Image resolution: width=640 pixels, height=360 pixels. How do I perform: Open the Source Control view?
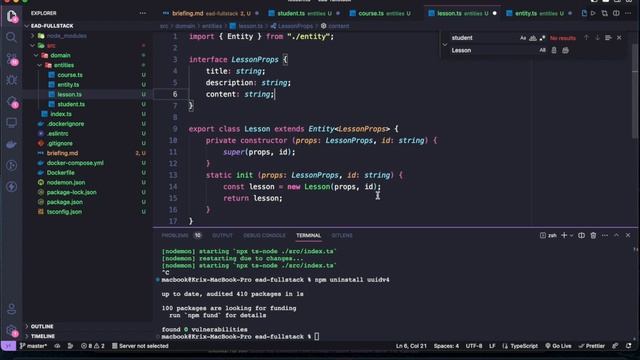point(12,59)
